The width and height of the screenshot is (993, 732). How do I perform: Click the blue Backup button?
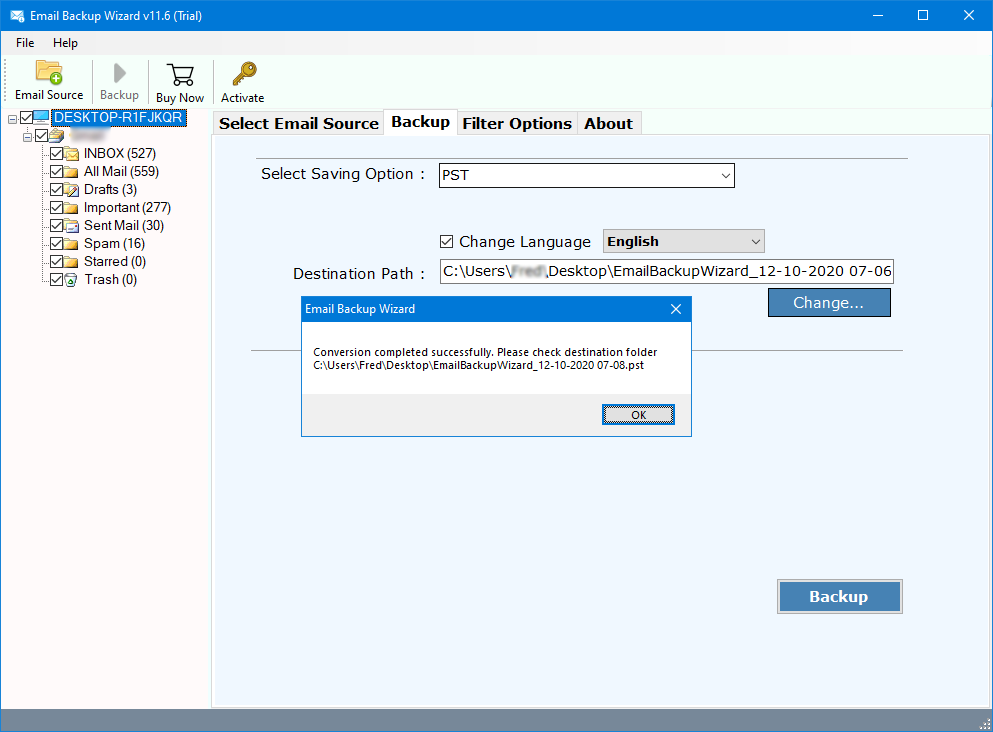839,596
